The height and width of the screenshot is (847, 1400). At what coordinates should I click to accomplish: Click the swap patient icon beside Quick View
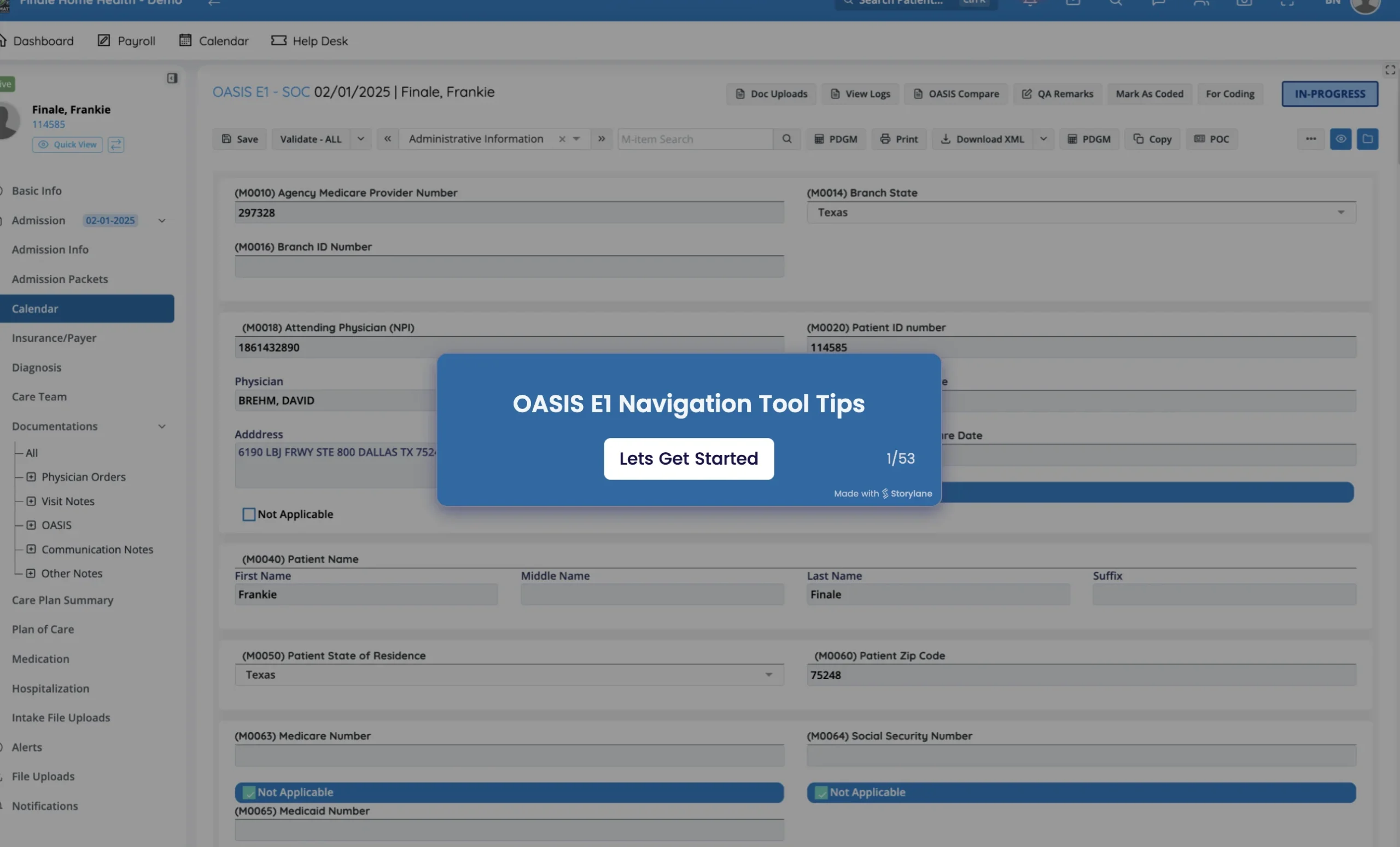click(x=116, y=144)
